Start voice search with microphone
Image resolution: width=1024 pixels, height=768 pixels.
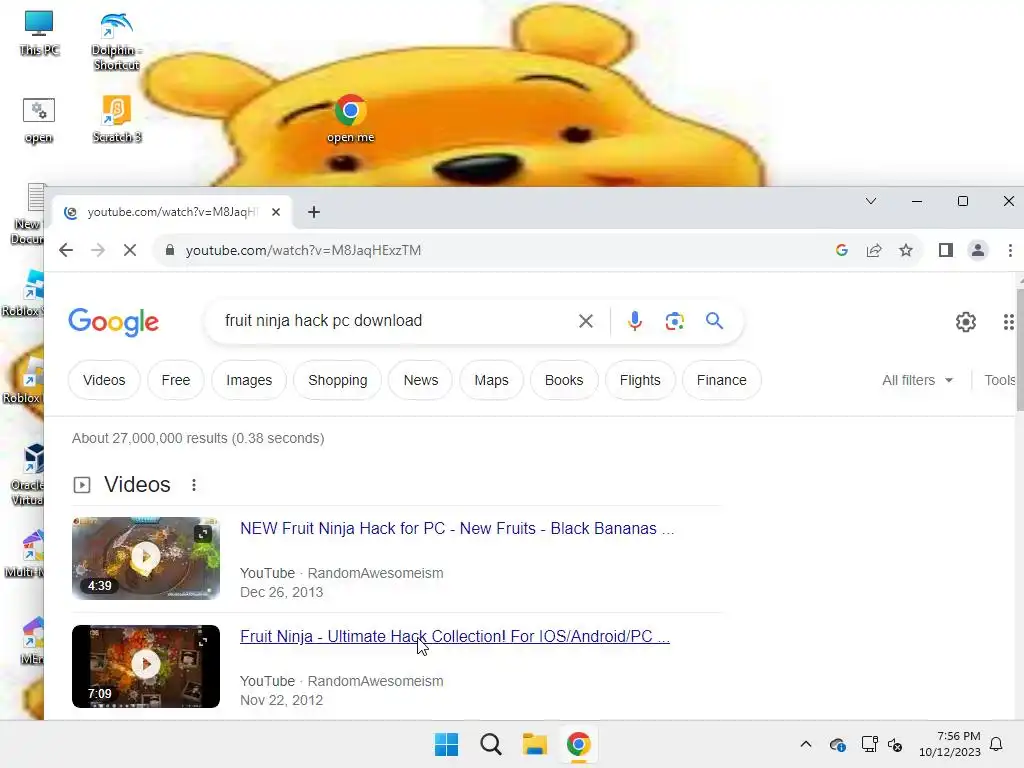635,321
